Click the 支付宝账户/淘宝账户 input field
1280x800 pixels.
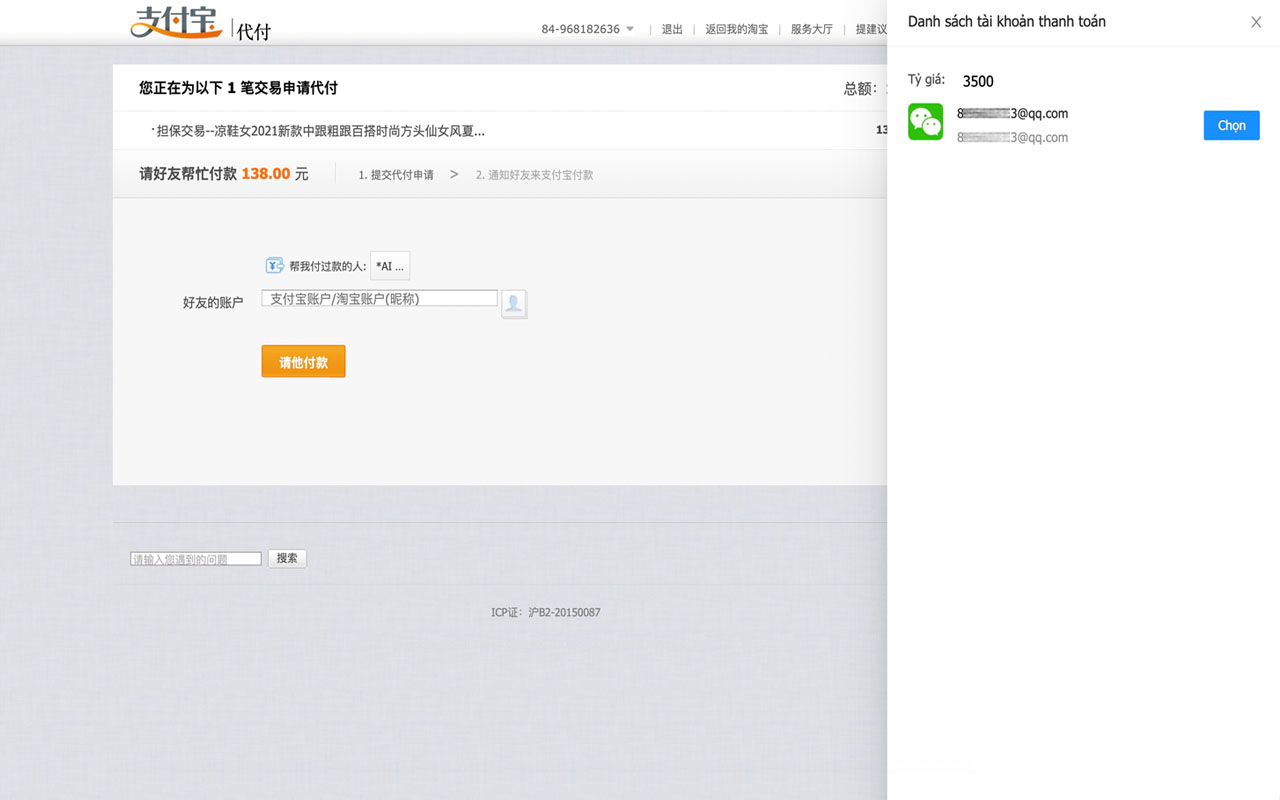tap(378, 297)
